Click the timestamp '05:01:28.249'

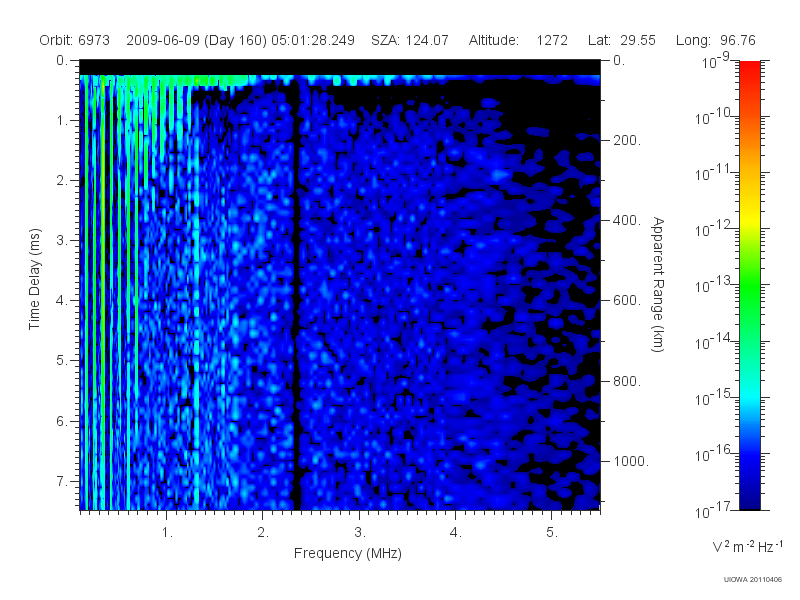[x=313, y=40]
